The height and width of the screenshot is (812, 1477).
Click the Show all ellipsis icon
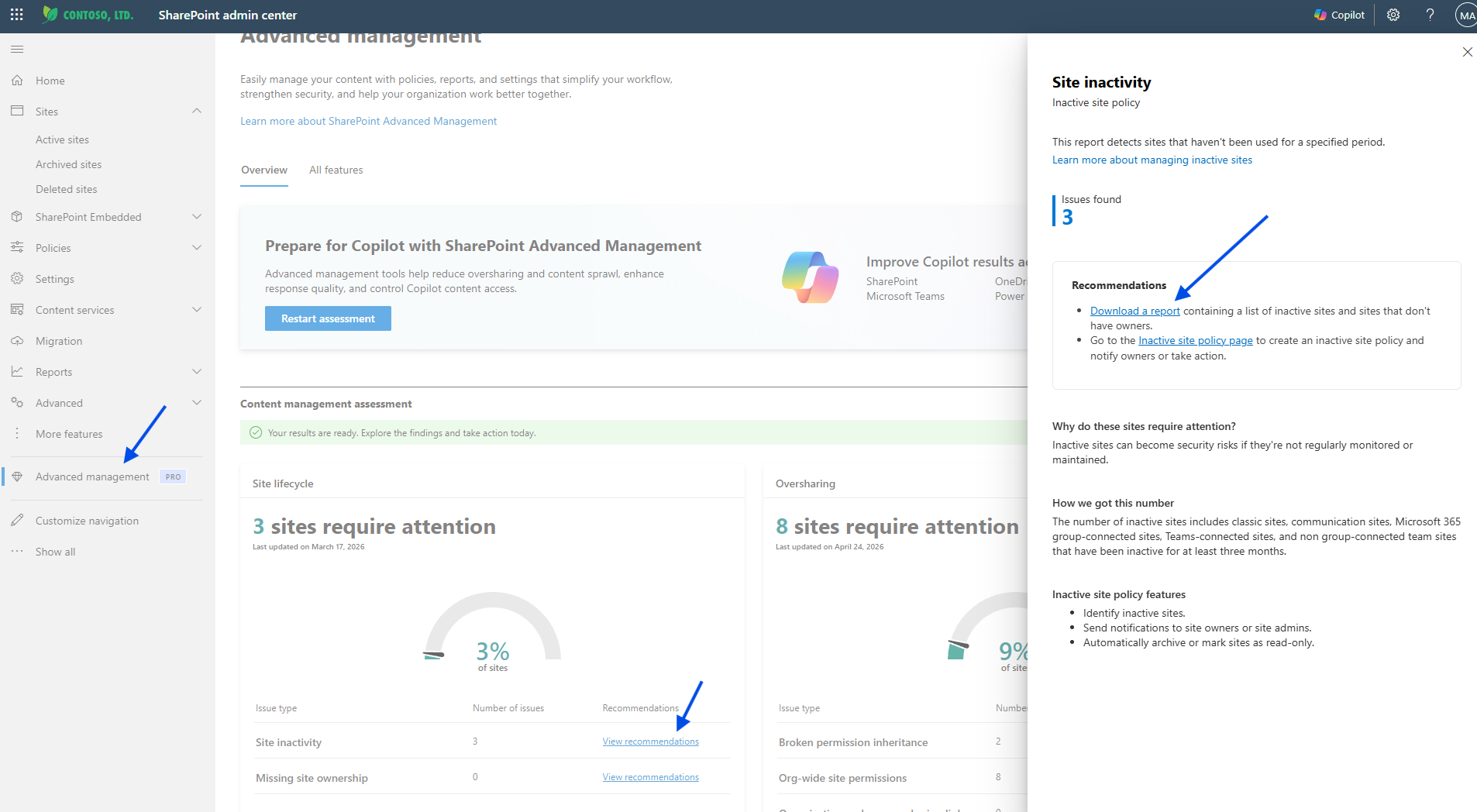point(17,552)
